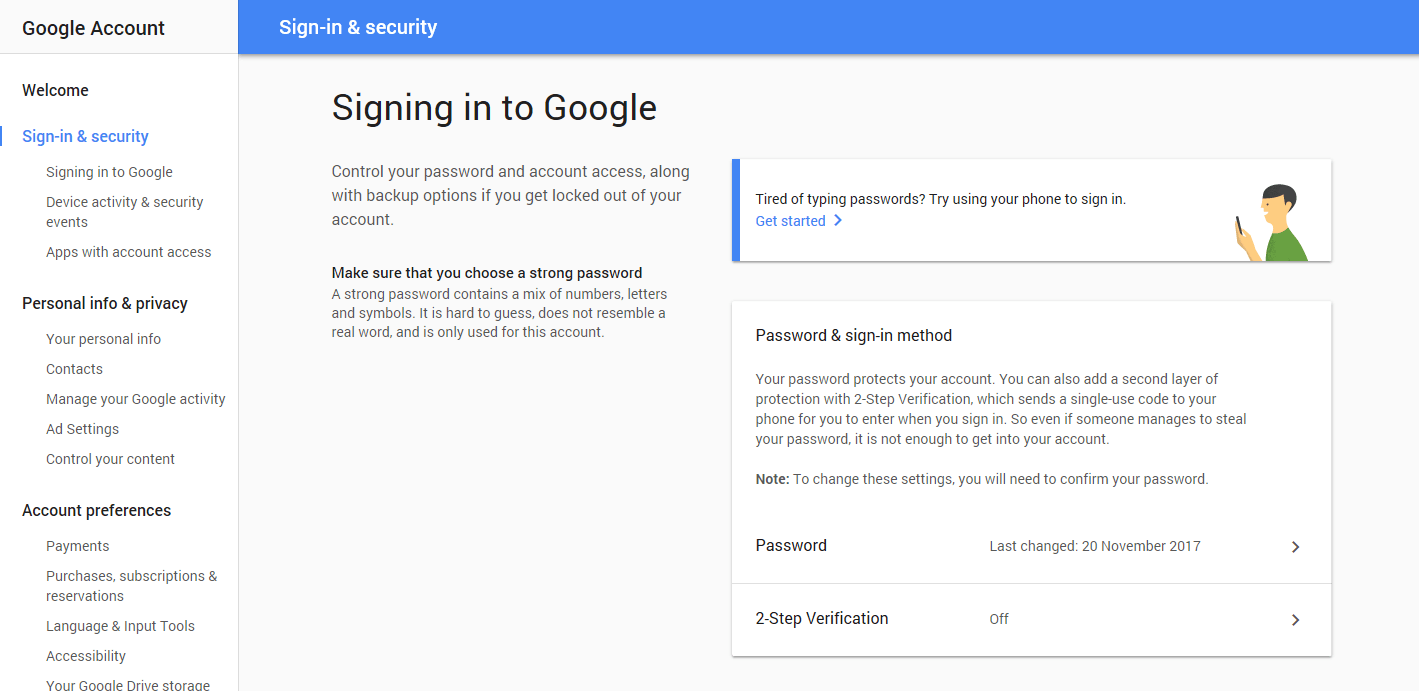Select Manage your Google activity
The height and width of the screenshot is (691, 1419).
135,399
